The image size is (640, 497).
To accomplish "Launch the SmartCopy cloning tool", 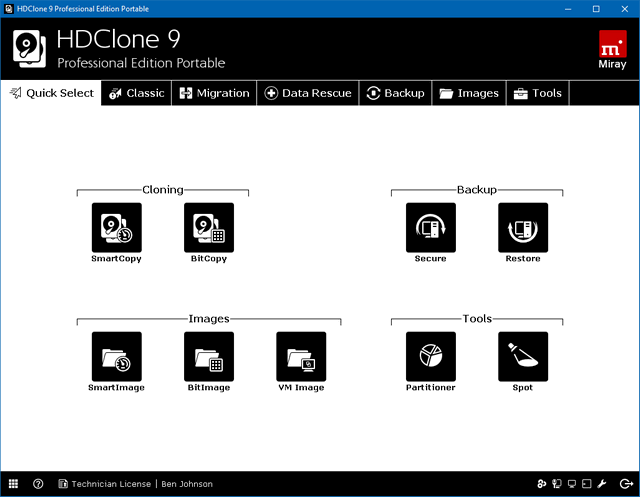I will tap(116, 228).
